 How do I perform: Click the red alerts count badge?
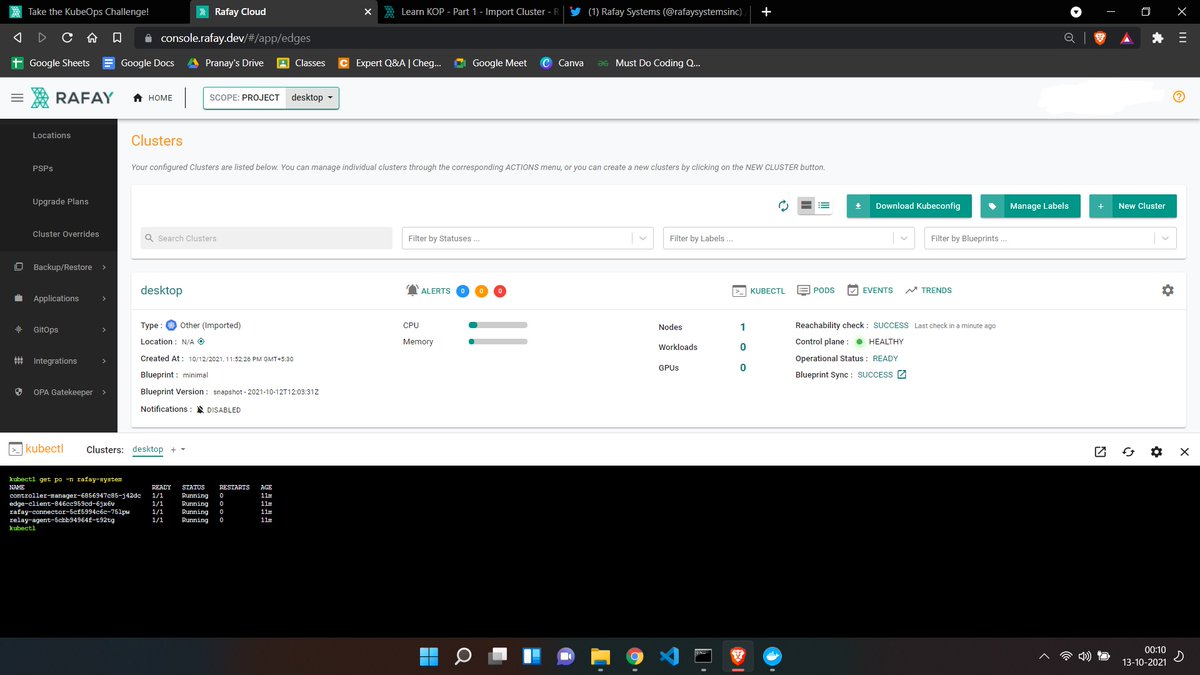[x=500, y=291]
